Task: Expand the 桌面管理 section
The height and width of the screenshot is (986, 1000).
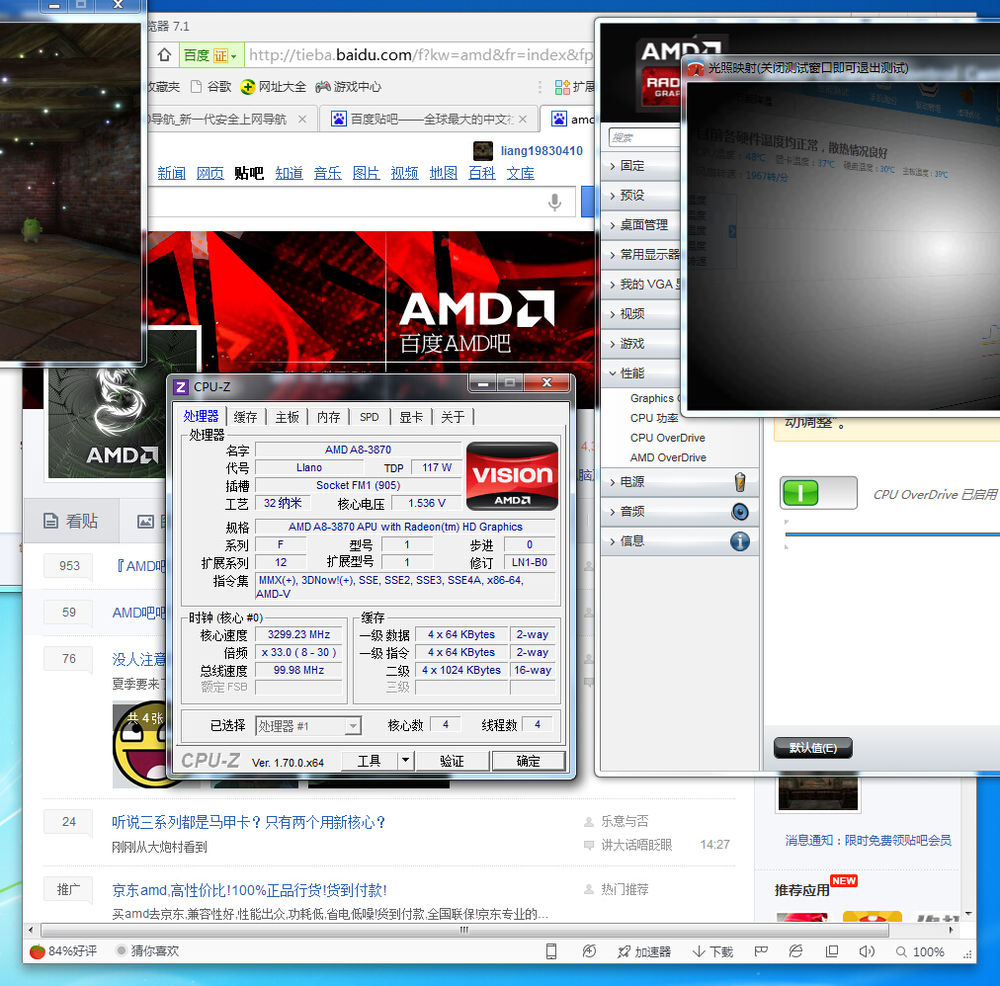Action: (641, 225)
